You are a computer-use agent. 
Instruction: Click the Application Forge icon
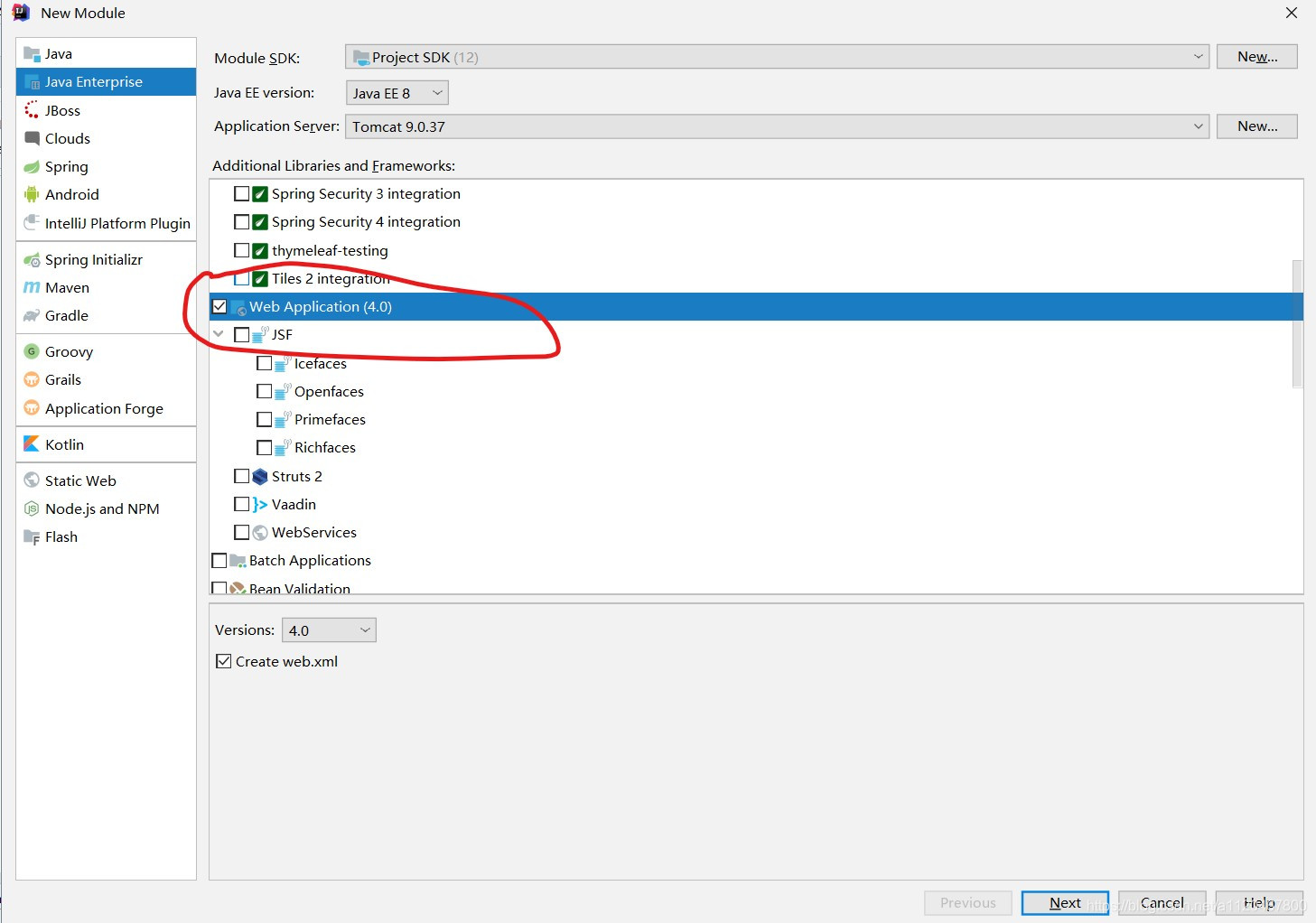pyautogui.click(x=33, y=408)
